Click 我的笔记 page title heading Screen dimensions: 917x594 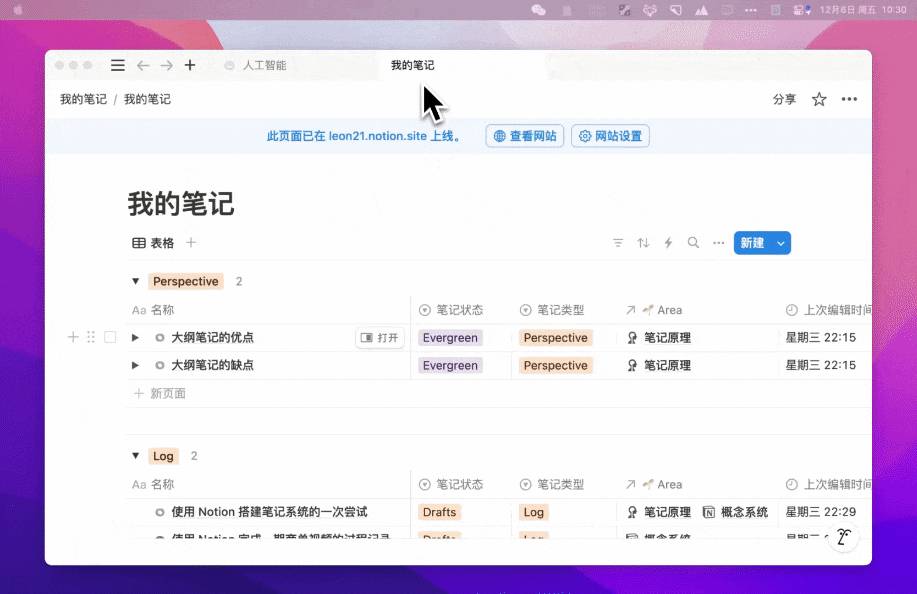[181, 203]
